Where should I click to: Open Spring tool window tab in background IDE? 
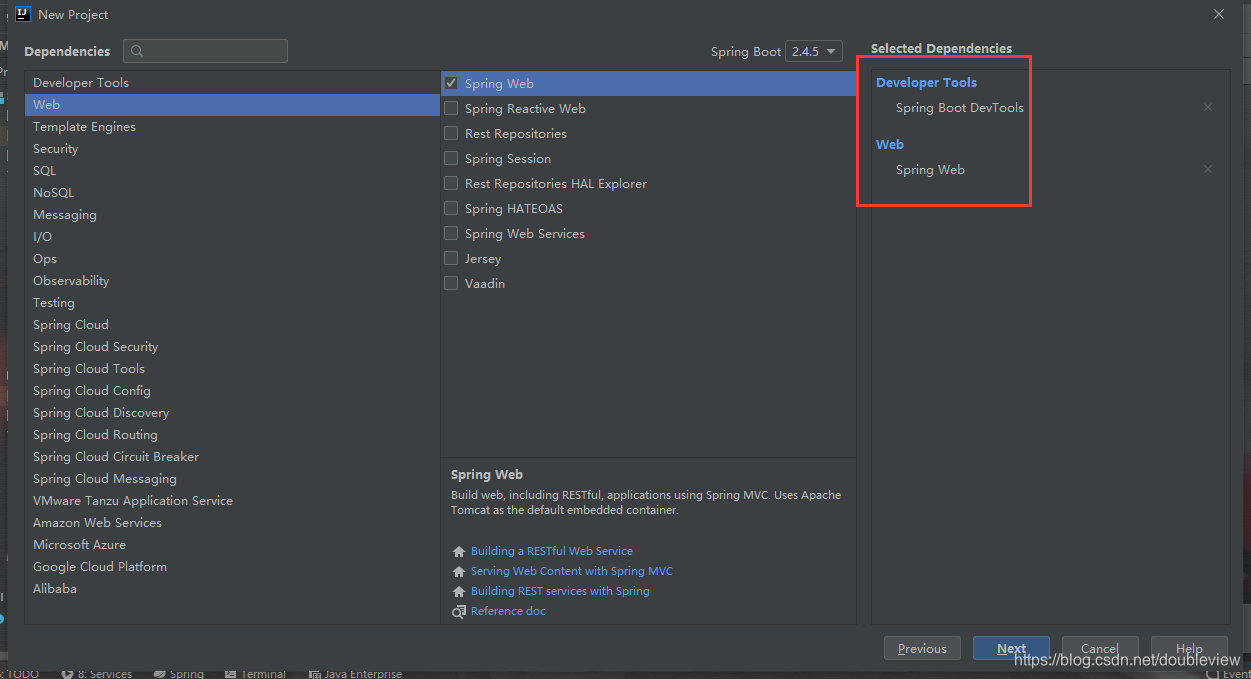(178, 673)
